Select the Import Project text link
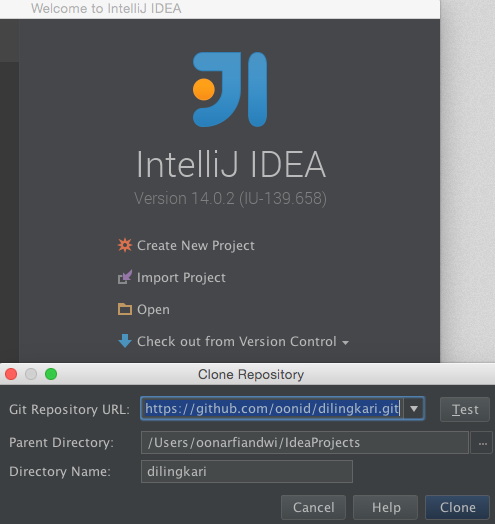 point(181,278)
